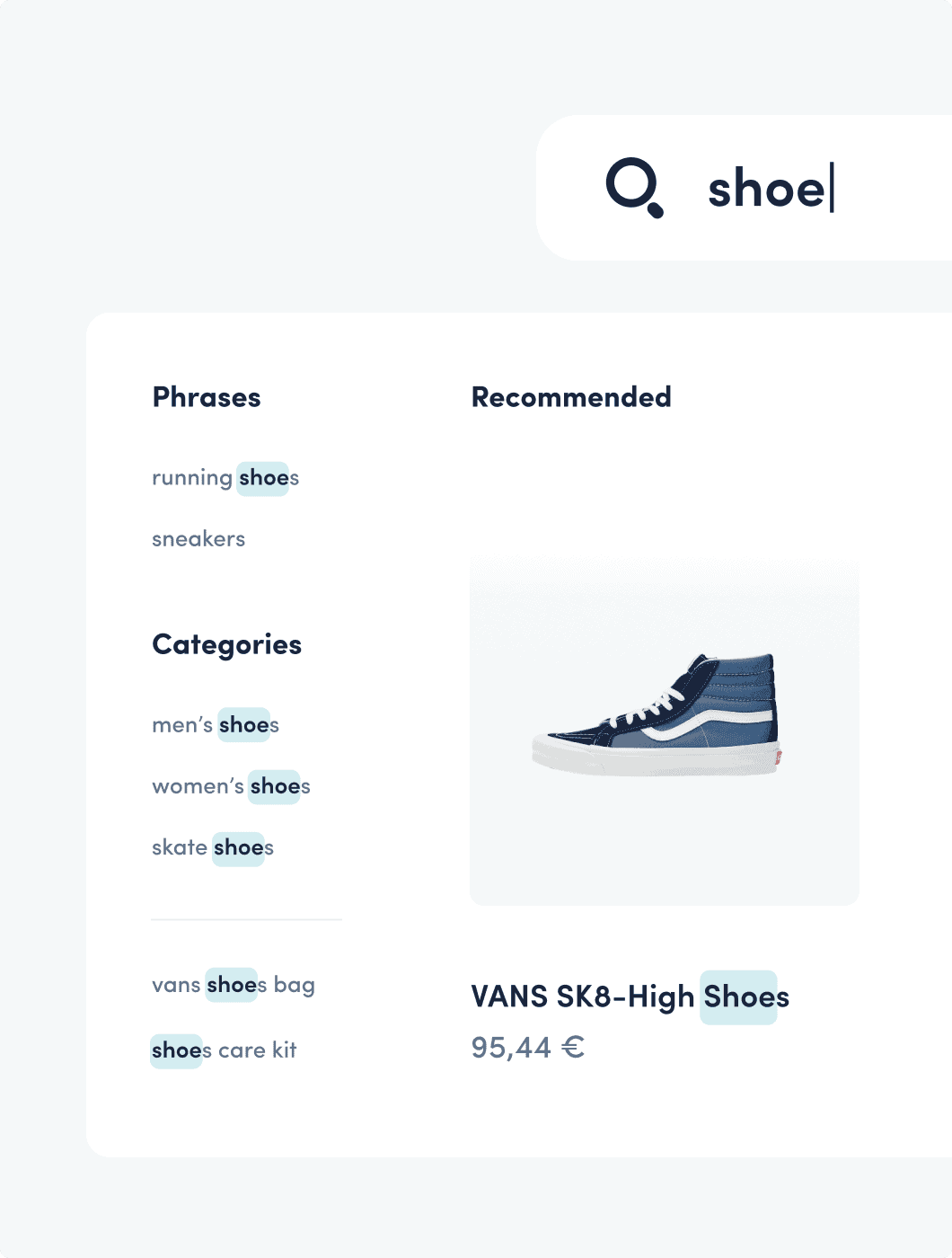Click the 95,44 € product price
952x1258 pixels.
[527, 1048]
